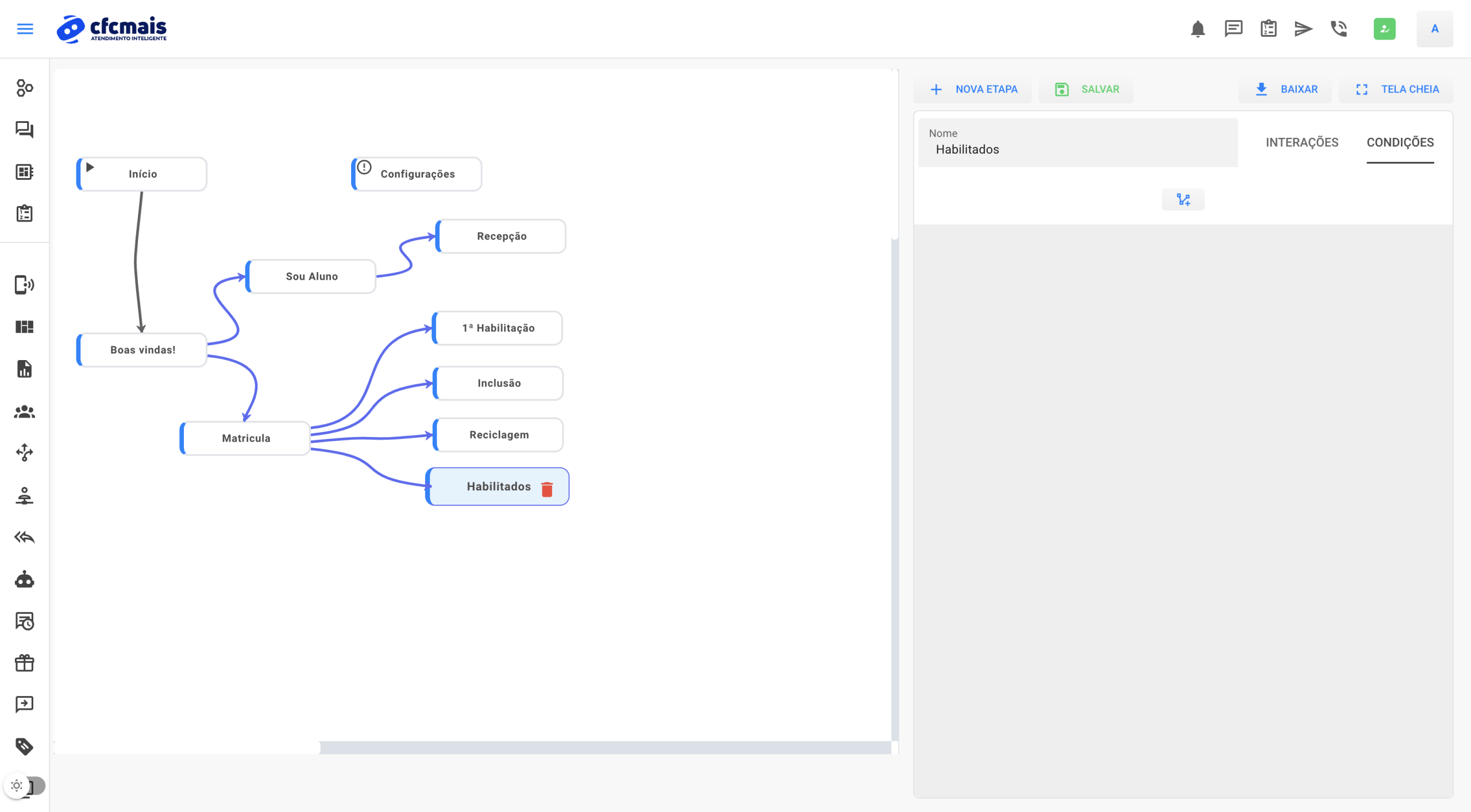Switch to the INTERAÇÕES tab

click(x=1301, y=142)
